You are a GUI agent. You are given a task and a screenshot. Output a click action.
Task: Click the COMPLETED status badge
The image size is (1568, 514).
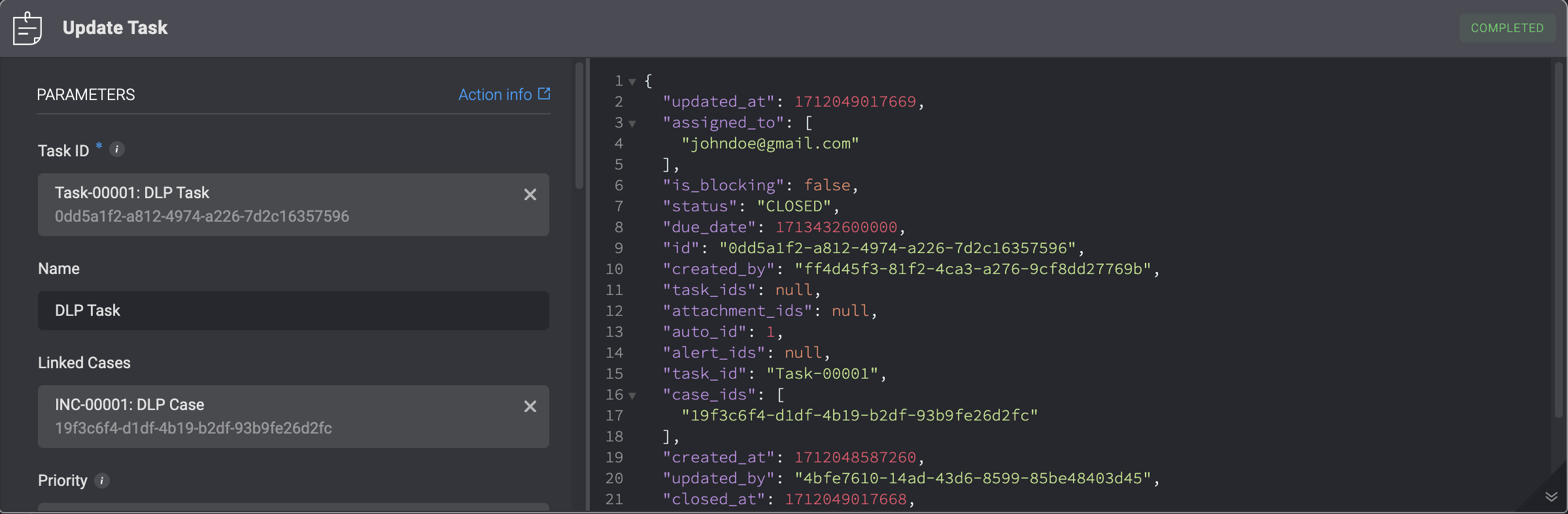point(1507,28)
